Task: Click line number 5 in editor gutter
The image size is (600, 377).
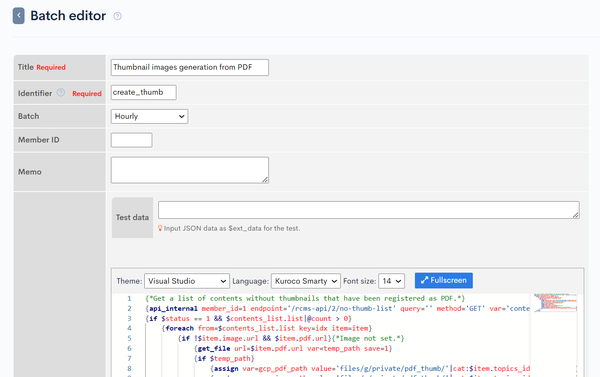Action: [x=129, y=338]
